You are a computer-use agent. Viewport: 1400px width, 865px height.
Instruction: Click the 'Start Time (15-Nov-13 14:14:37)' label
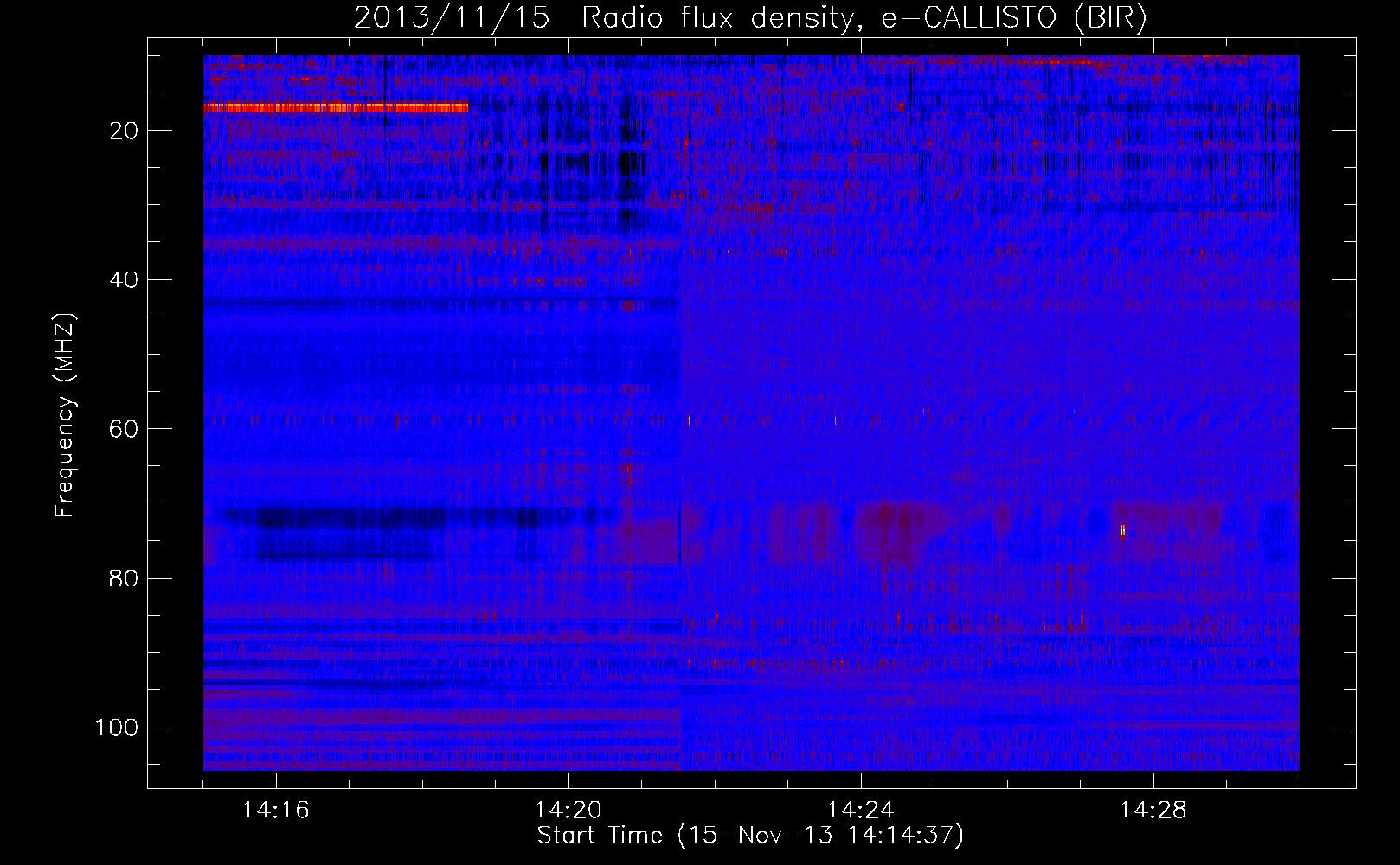(x=750, y=836)
